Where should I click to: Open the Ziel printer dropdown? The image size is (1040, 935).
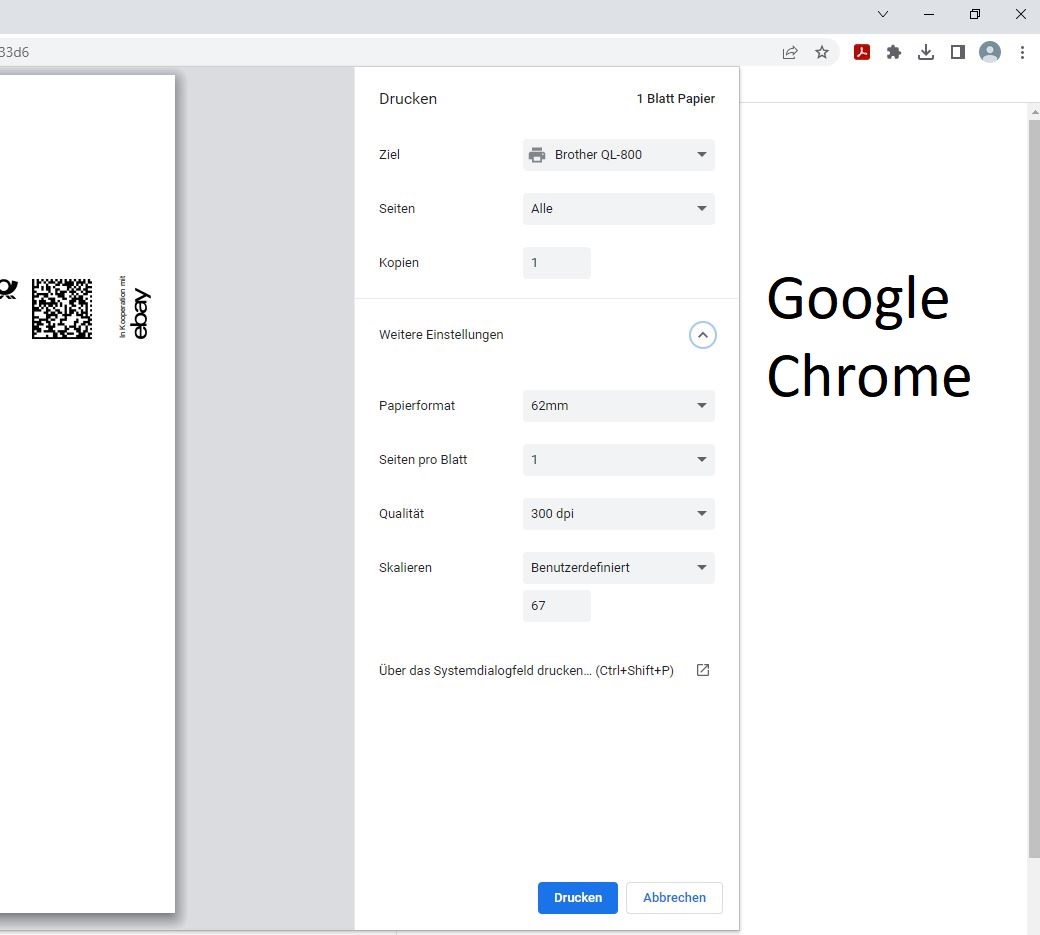pyautogui.click(x=618, y=155)
